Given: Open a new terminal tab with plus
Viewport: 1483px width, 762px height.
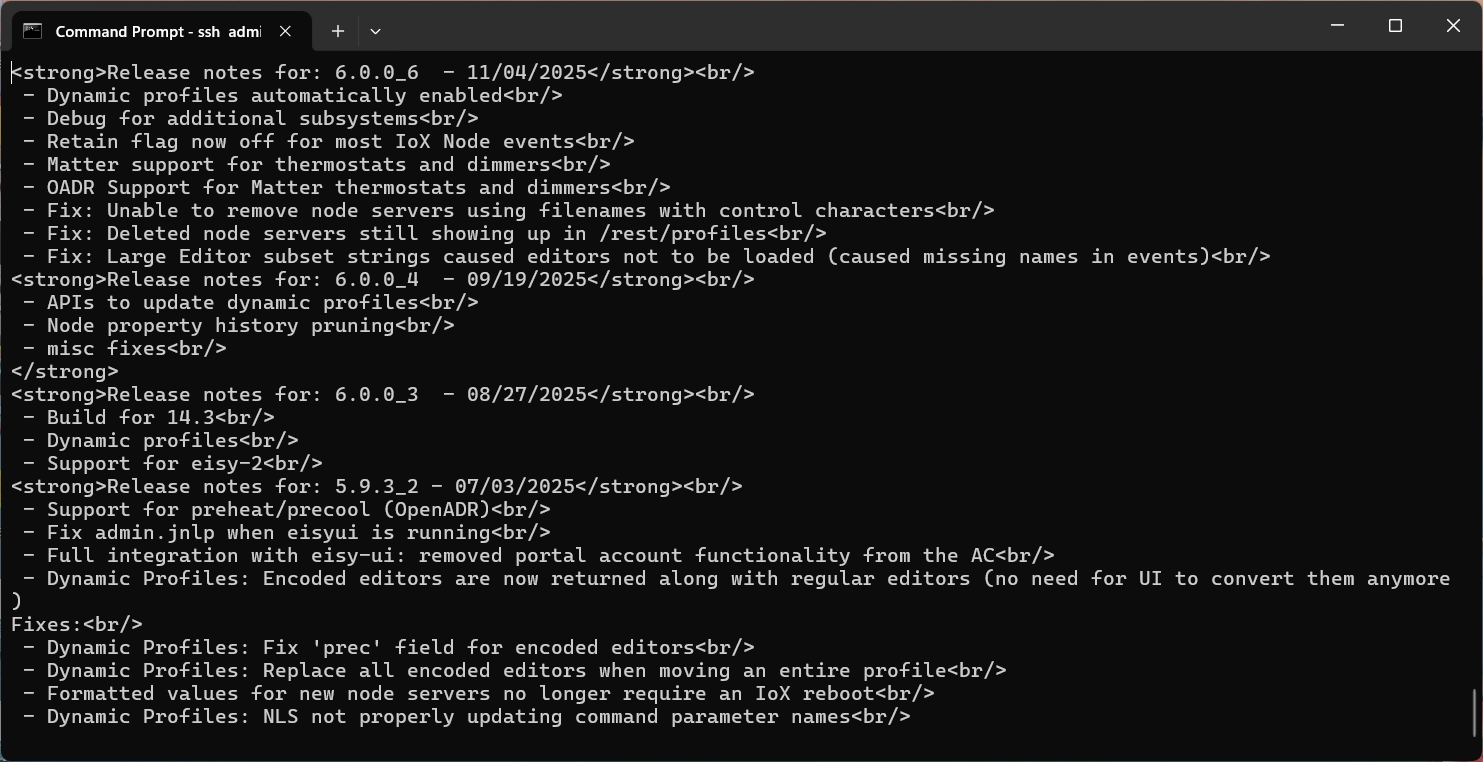Looking at the screenshot, I should point(338,31).
